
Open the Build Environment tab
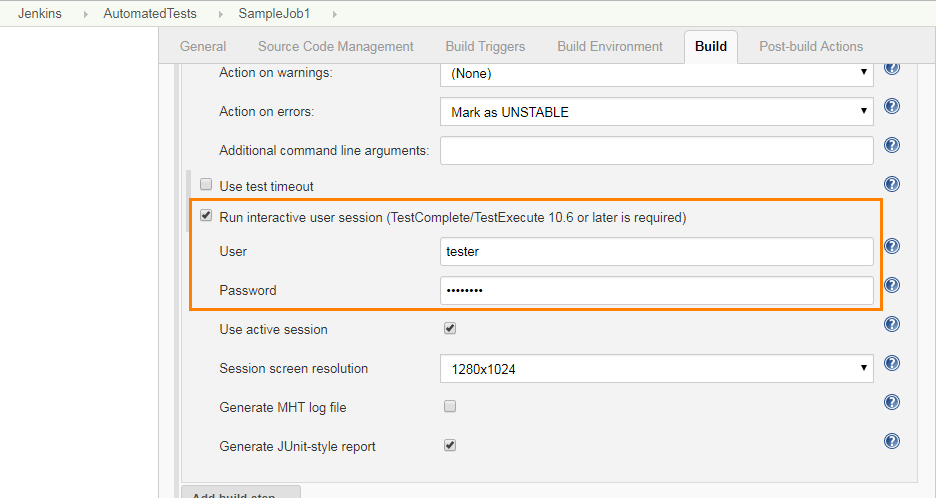coord(610,47)
